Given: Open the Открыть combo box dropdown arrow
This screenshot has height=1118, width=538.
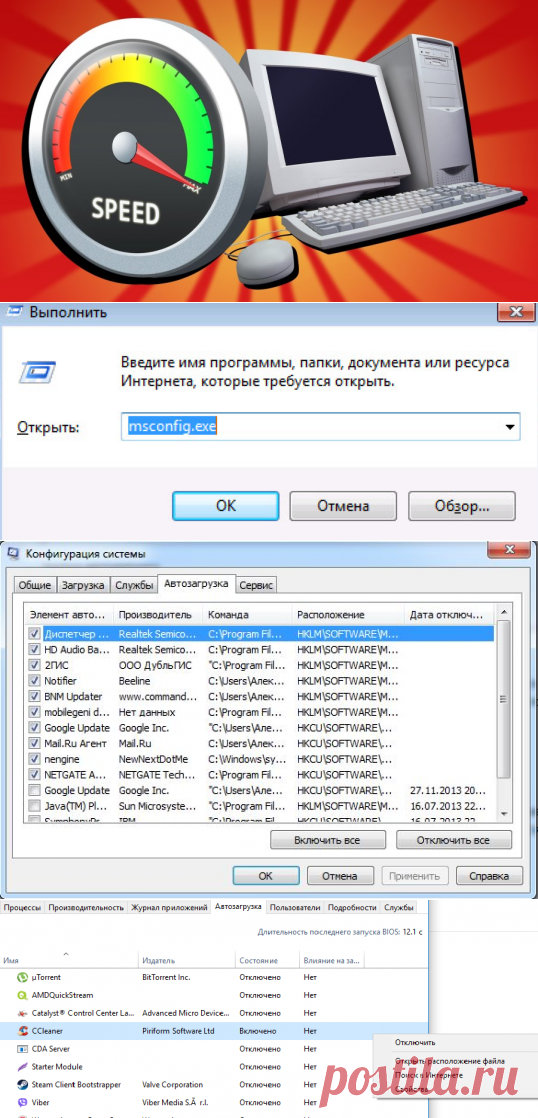Looking at the screenshot, I should pyautogui.click(x=509, y=427).
